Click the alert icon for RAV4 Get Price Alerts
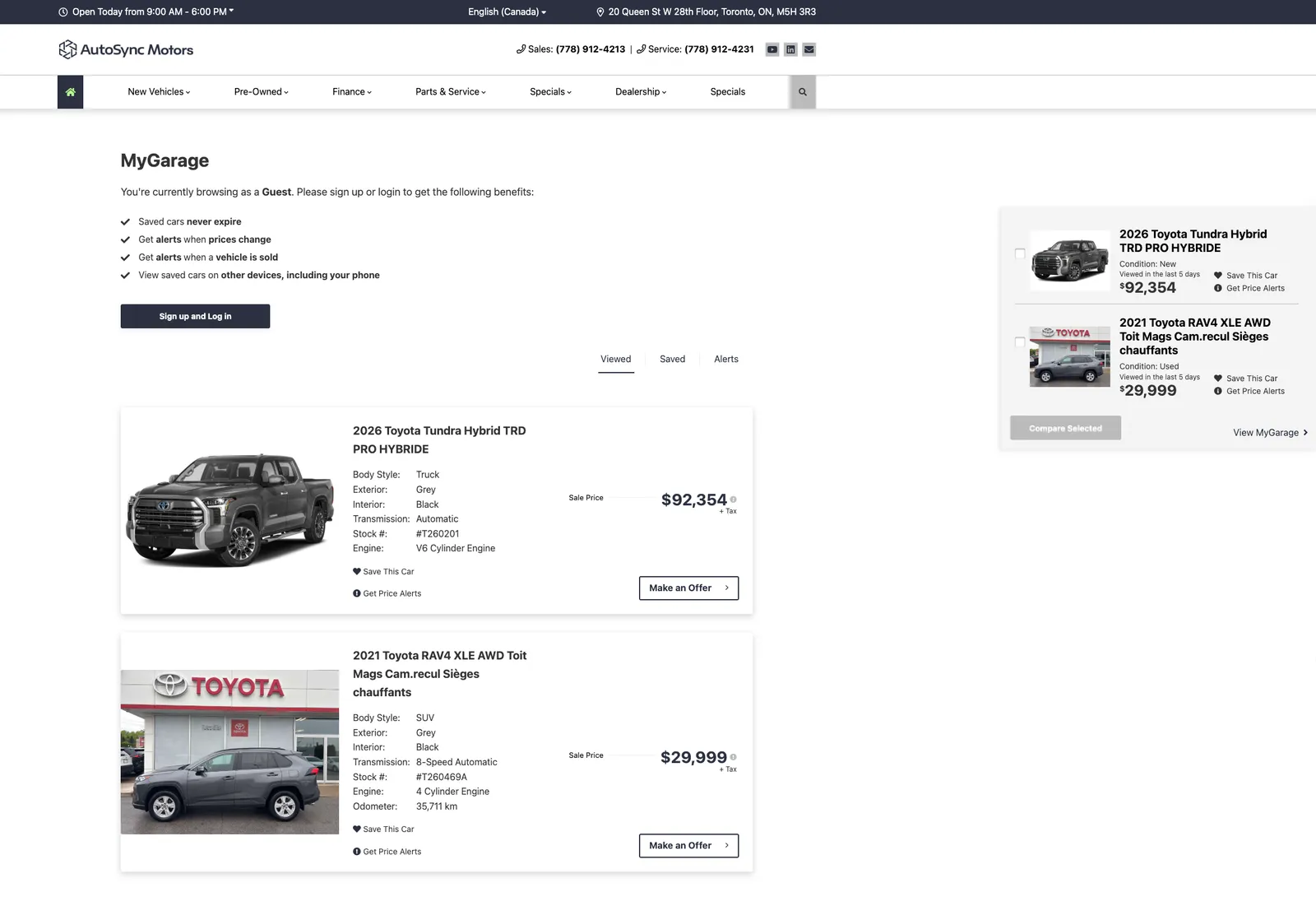The width and height of the screenshot is (1316, 920). coord(357,851)
